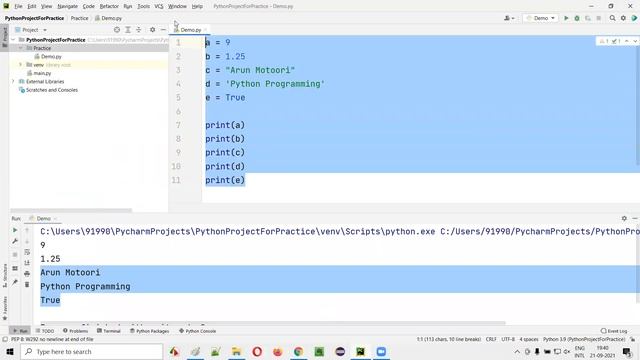Start debugging Demo with the bug icon

[577, 18]
